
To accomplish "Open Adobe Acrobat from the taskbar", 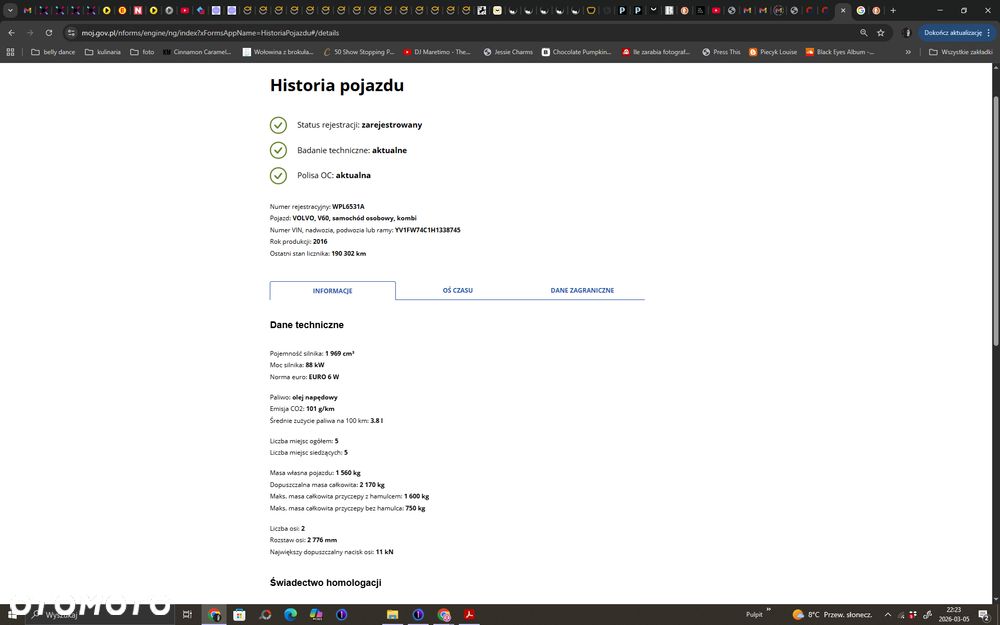I will (x=469, y=615).
